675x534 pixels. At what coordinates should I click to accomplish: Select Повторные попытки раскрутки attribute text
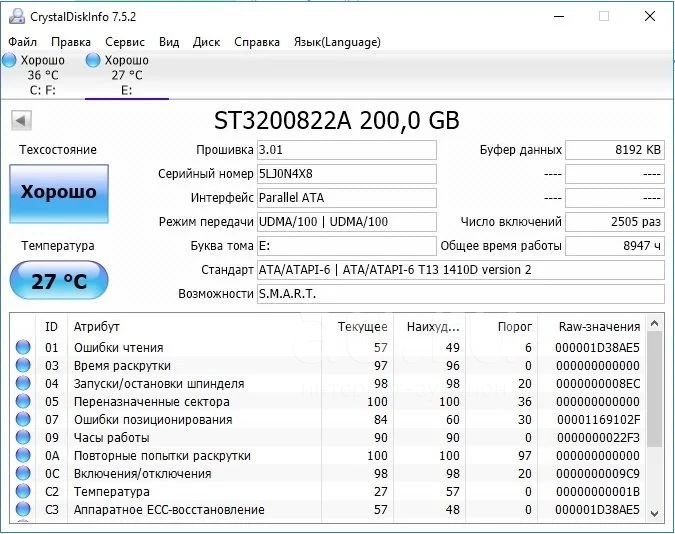(x=162, y=456)
